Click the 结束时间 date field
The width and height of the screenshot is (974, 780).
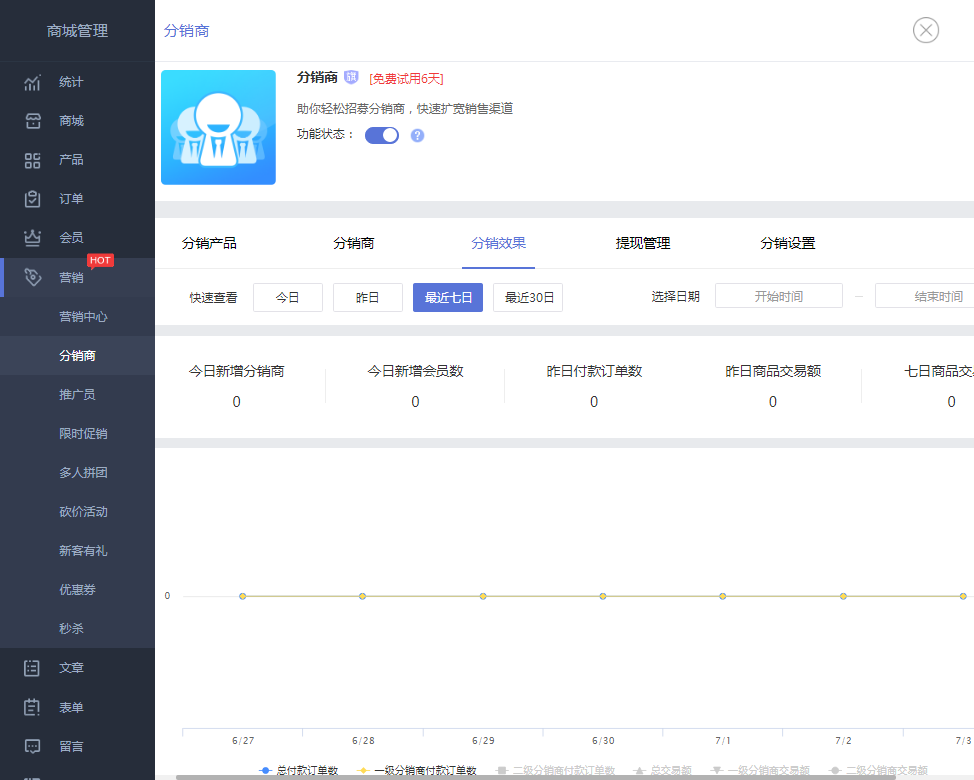pyautogui.click(x=925, y=296)
